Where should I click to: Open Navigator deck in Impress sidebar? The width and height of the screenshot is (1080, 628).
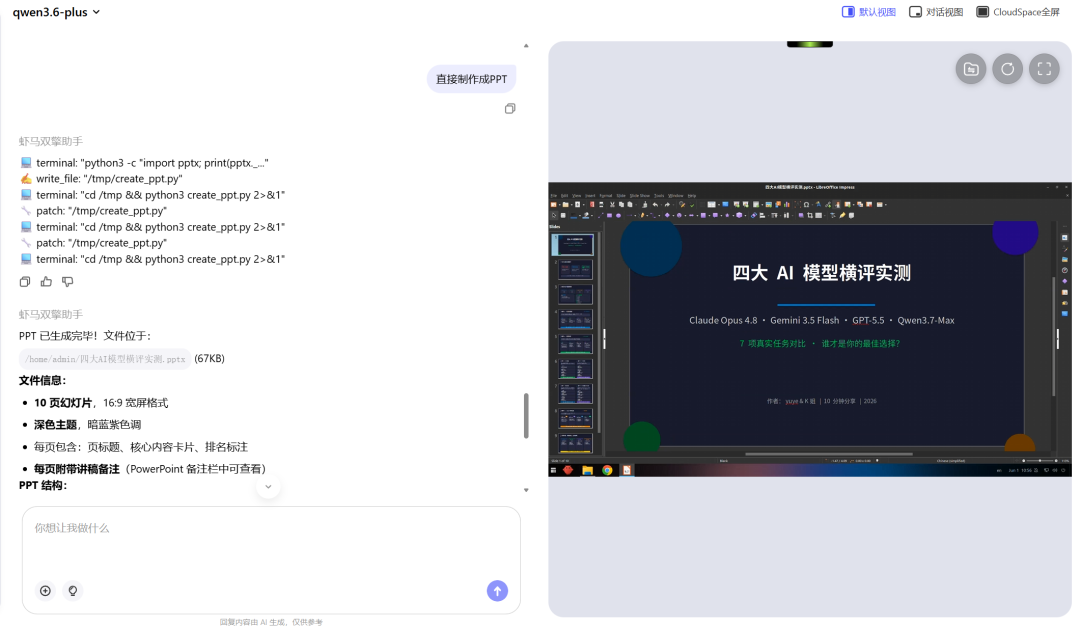pyautogui.click(x=1065, y=270)
